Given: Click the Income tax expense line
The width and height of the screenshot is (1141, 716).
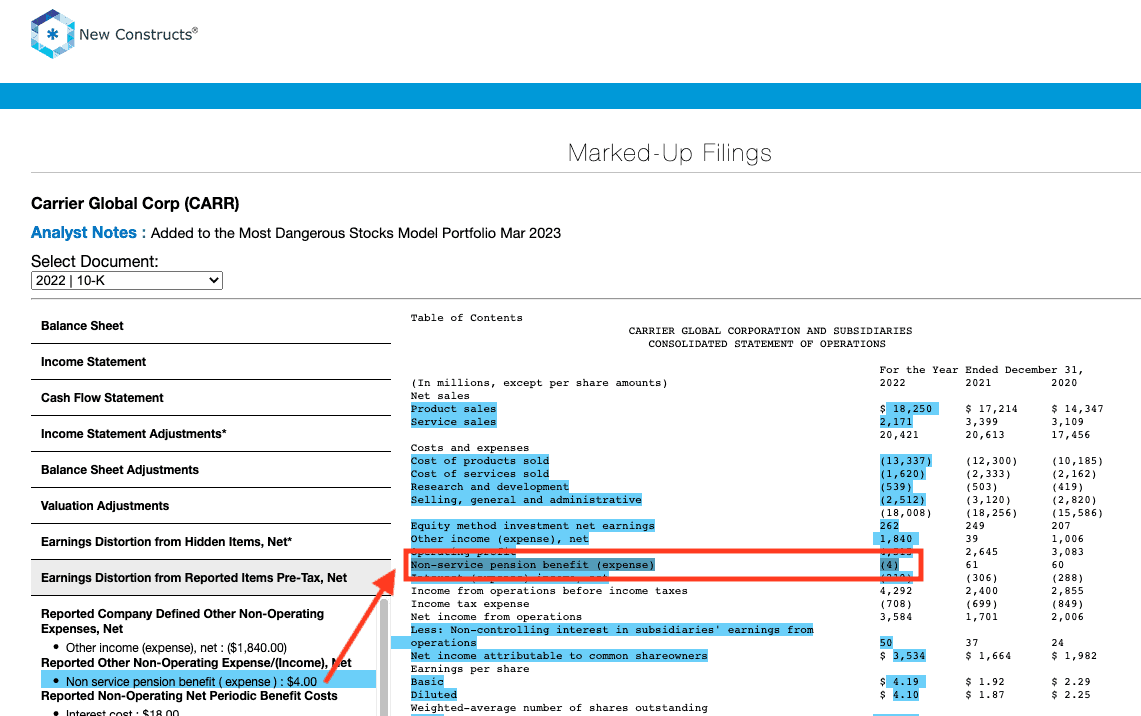Looking at the screenshot, I should tap(470, 605).
